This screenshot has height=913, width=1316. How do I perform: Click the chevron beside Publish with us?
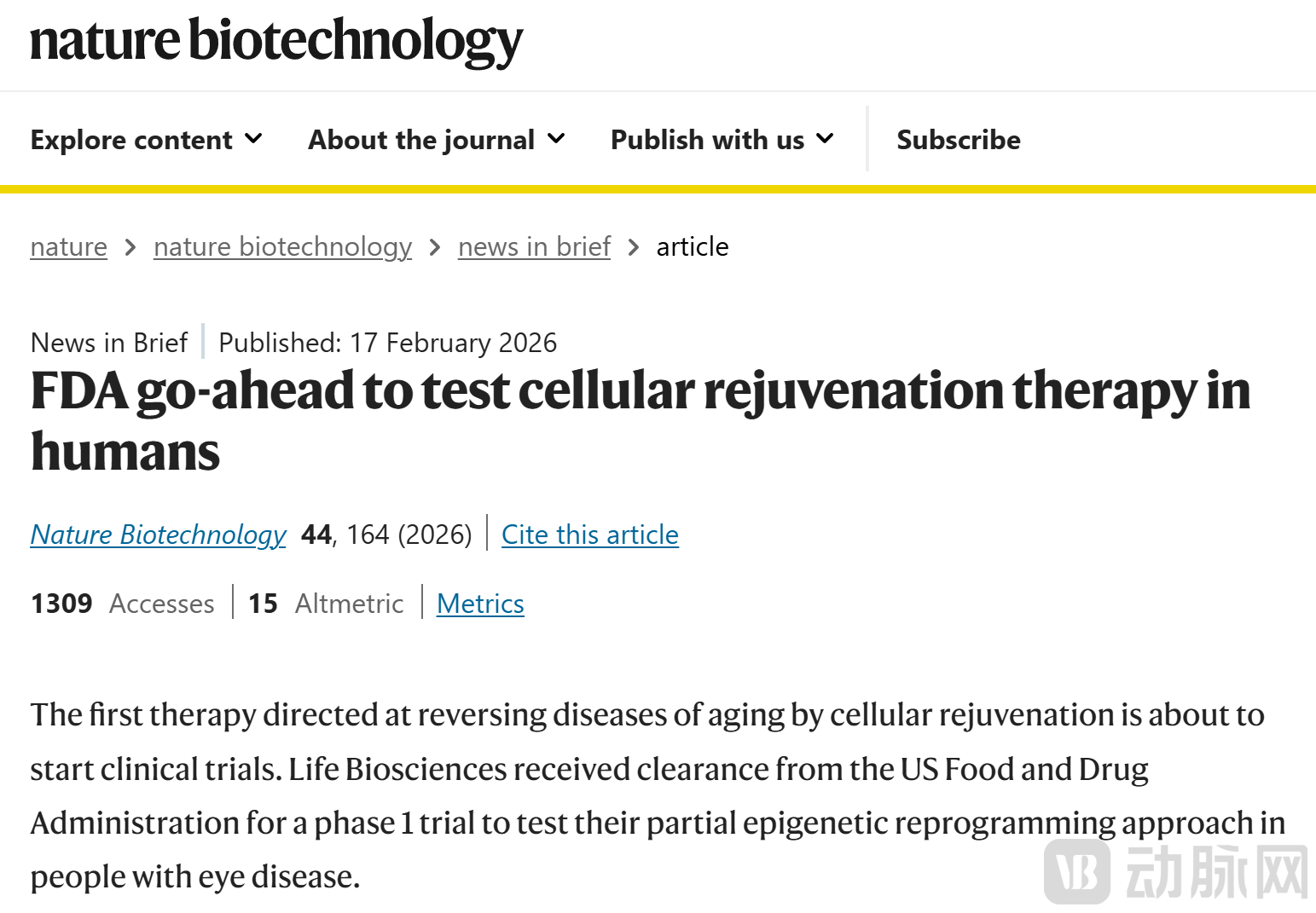825,138
